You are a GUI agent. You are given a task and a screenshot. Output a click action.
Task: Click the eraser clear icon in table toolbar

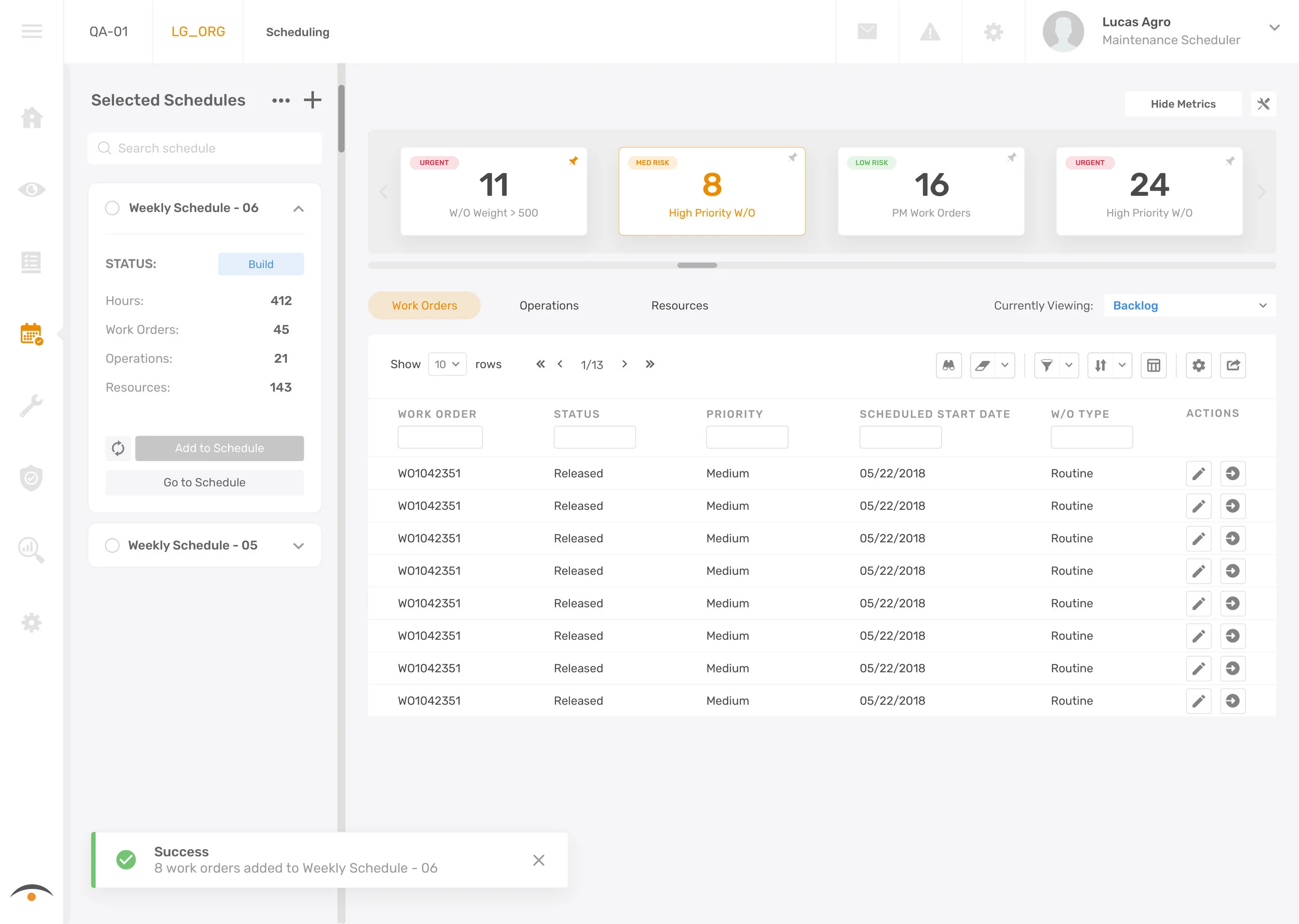click(x=982, y=365)
